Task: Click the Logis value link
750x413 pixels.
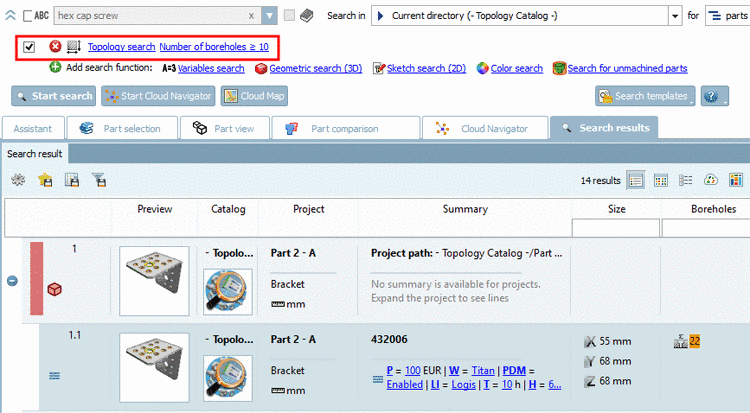Action: (x=463, y=384)
